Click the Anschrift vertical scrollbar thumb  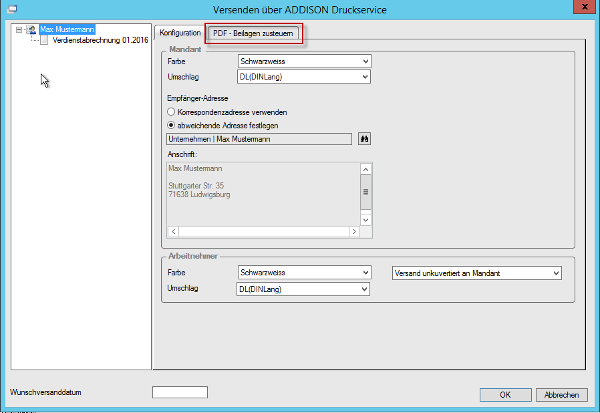tap(366, 192)
